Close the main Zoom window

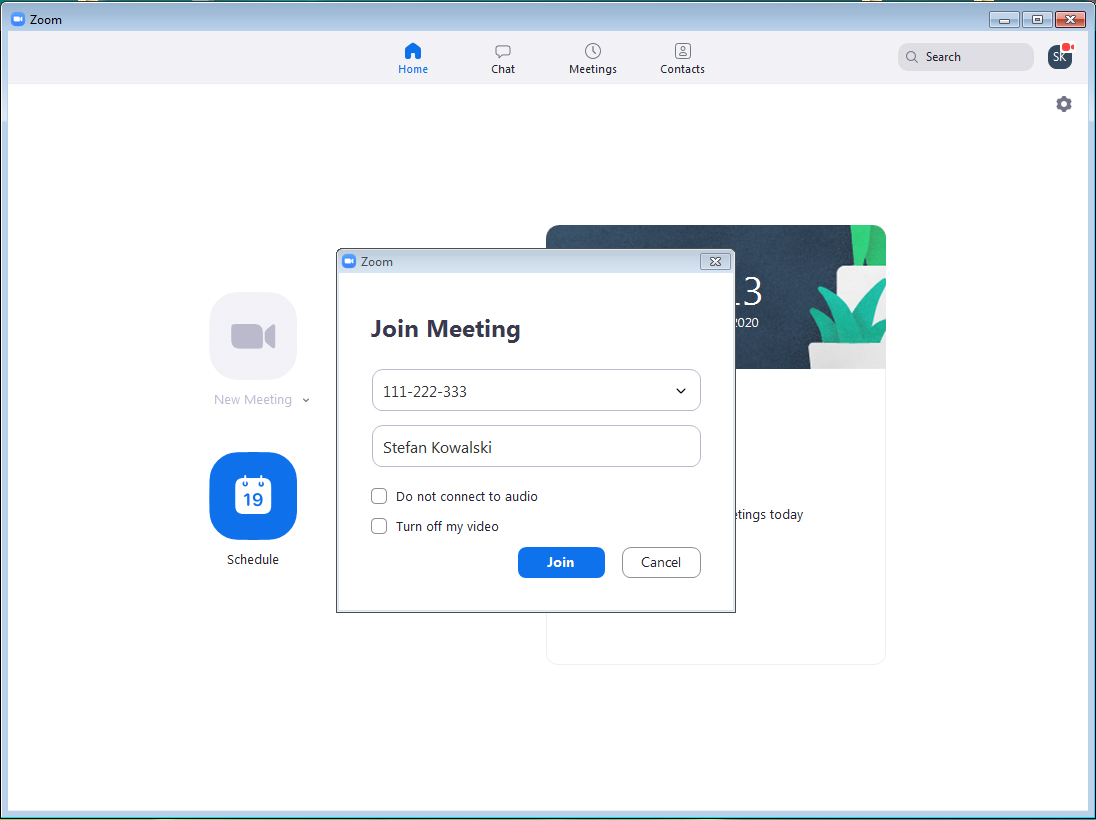click(1069, 20)
